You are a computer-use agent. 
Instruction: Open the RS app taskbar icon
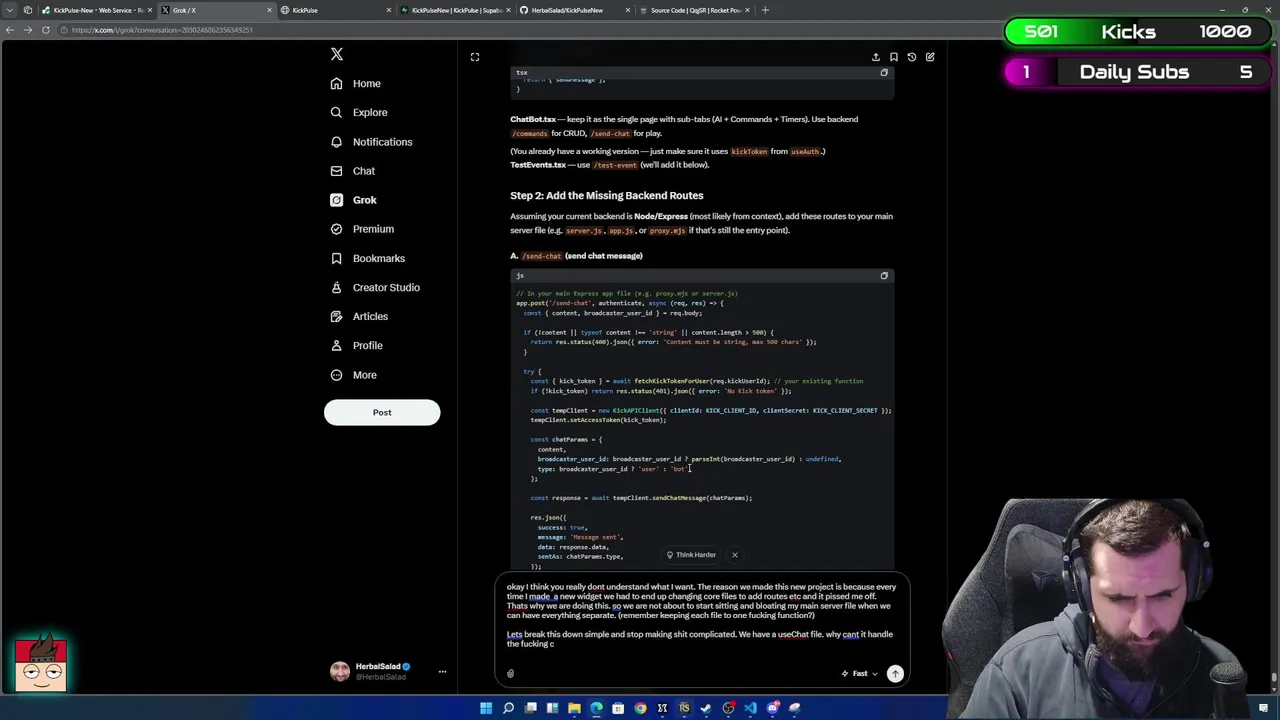684,708
